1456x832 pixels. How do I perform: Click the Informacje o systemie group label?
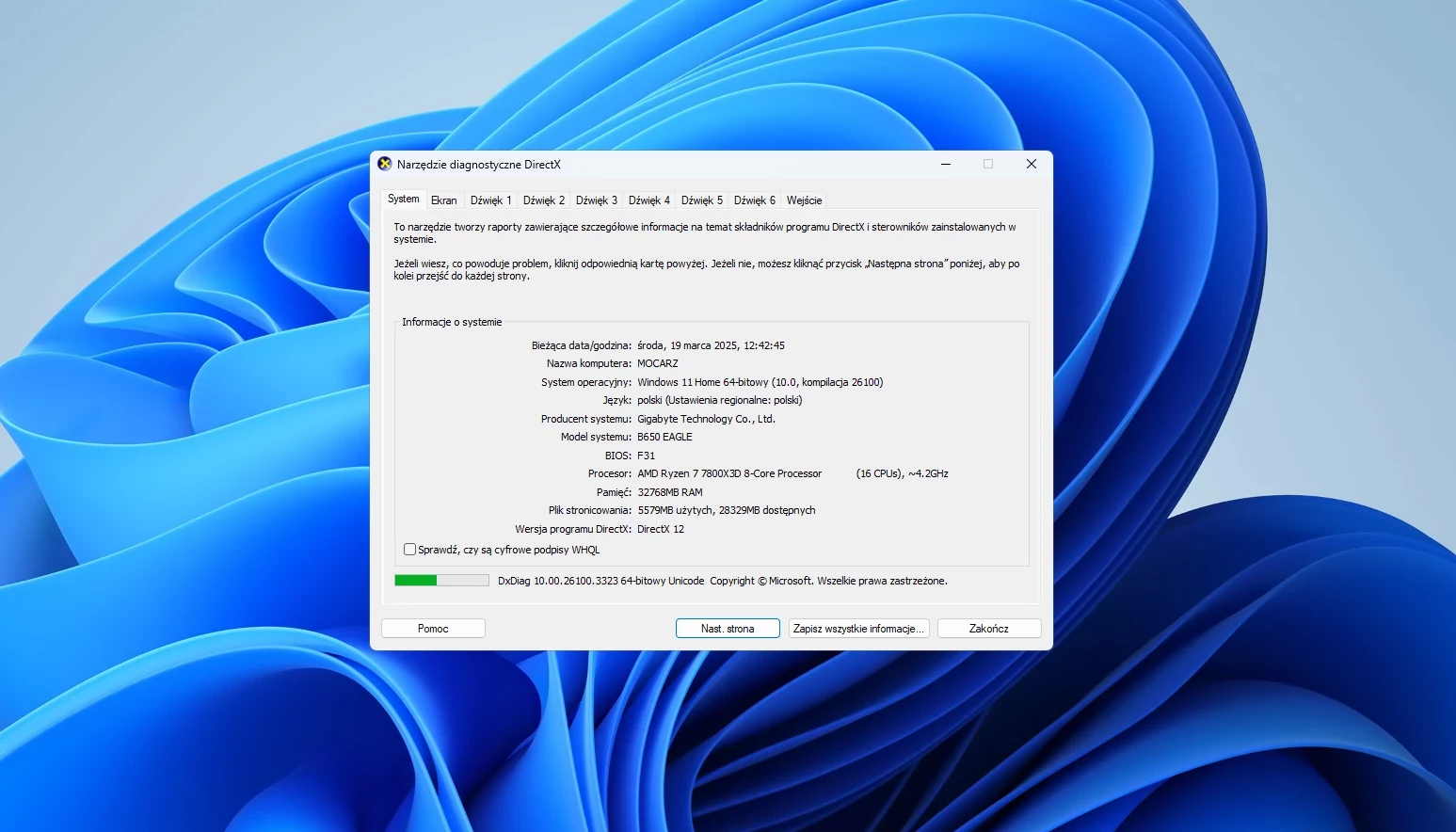pyautogui.click(x=452, y=322)
